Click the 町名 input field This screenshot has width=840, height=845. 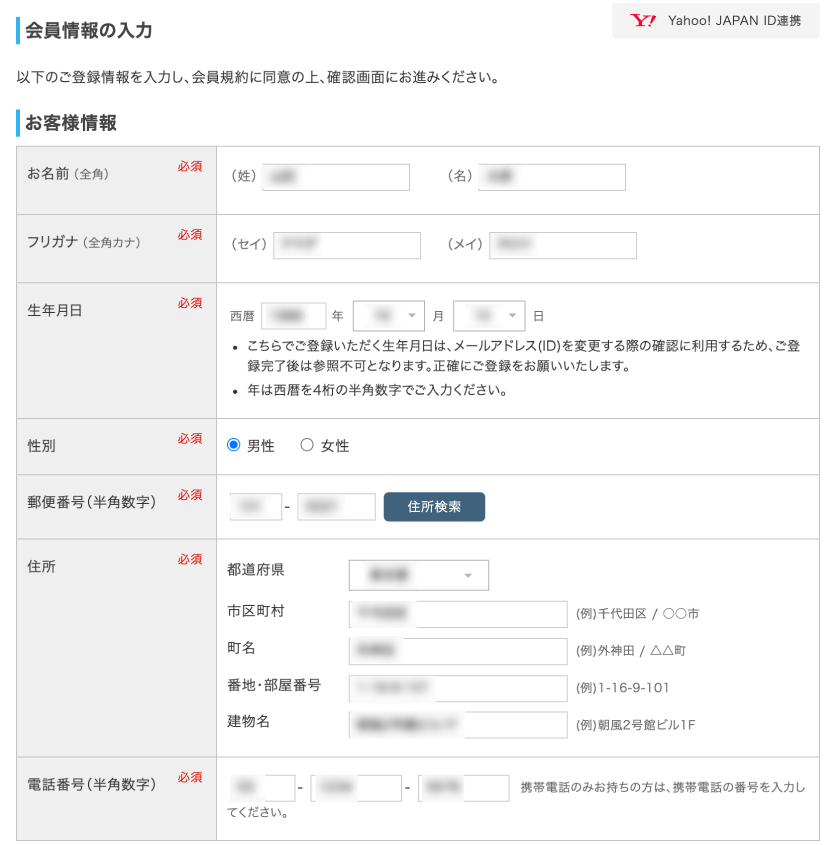[x=458, y=651]
